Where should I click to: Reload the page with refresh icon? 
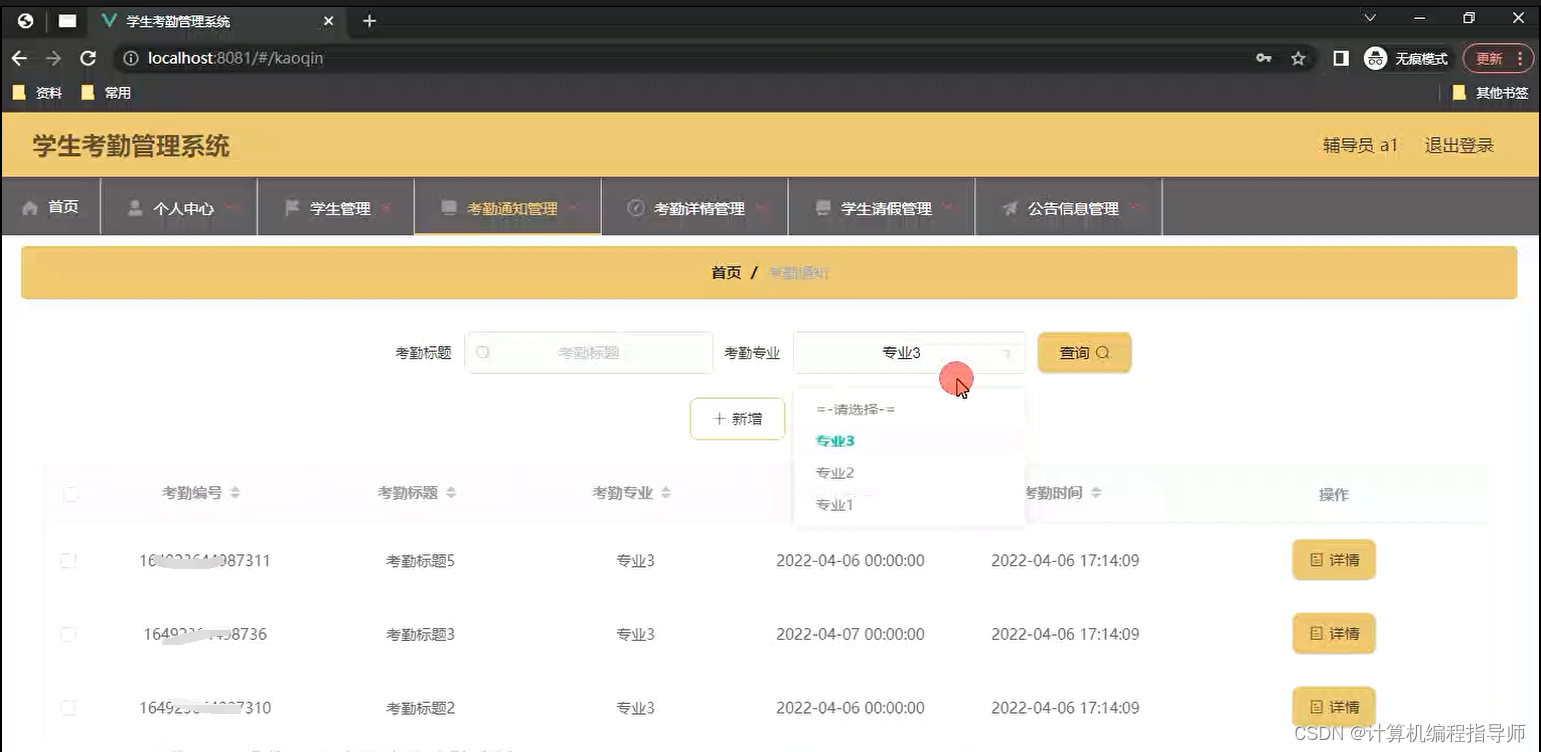point(88,58)
